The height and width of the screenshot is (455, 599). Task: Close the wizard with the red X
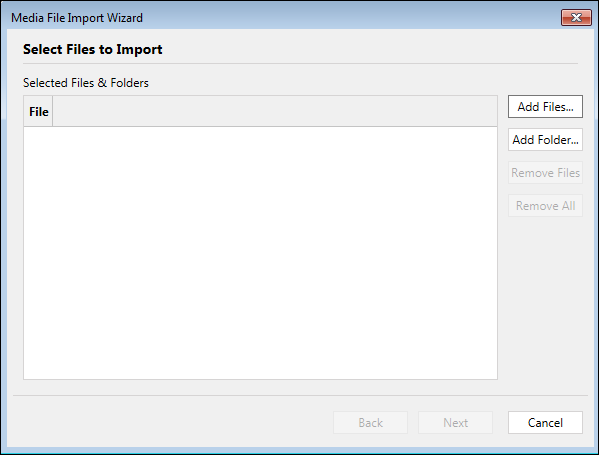click(576, 18)
